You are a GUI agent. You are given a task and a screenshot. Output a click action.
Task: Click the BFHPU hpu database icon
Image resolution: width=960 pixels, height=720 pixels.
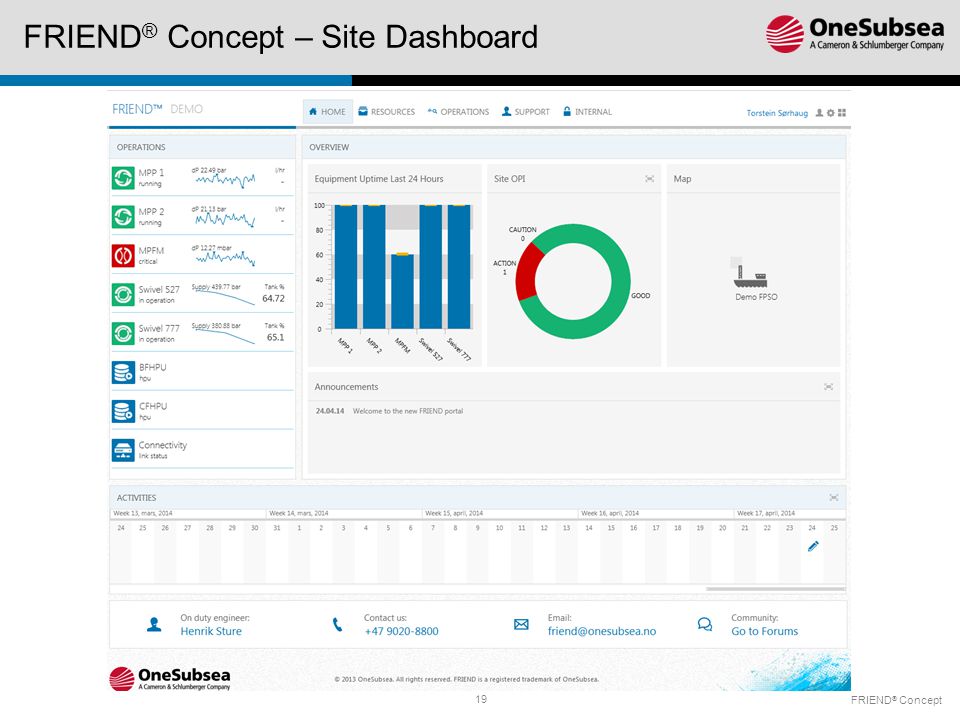pyautogui.click(x=123, y=372)
